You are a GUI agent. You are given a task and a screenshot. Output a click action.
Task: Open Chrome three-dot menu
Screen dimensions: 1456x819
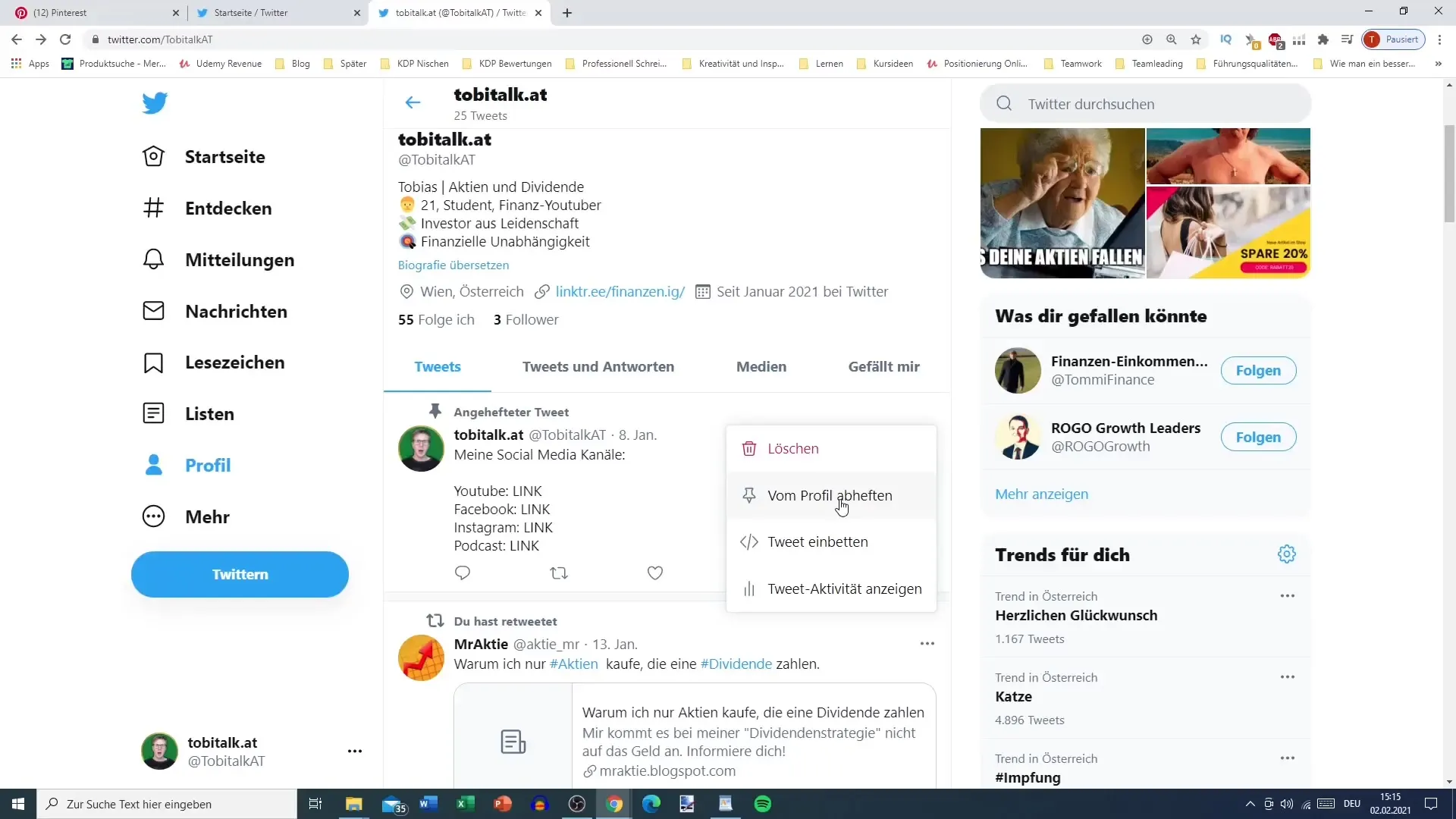1440,39
